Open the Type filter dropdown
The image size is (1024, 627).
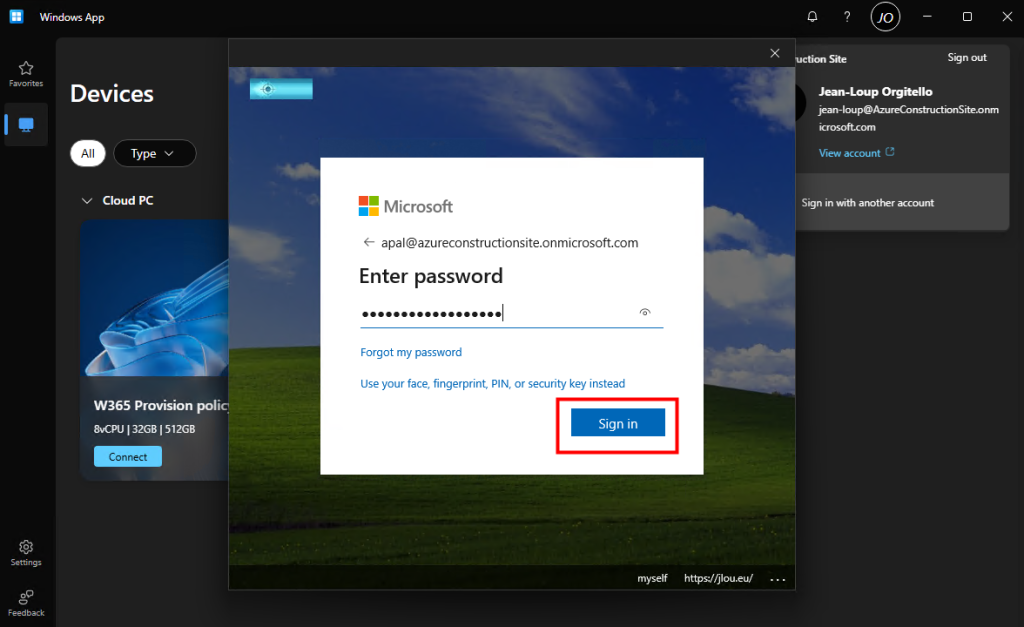[154, 153]
